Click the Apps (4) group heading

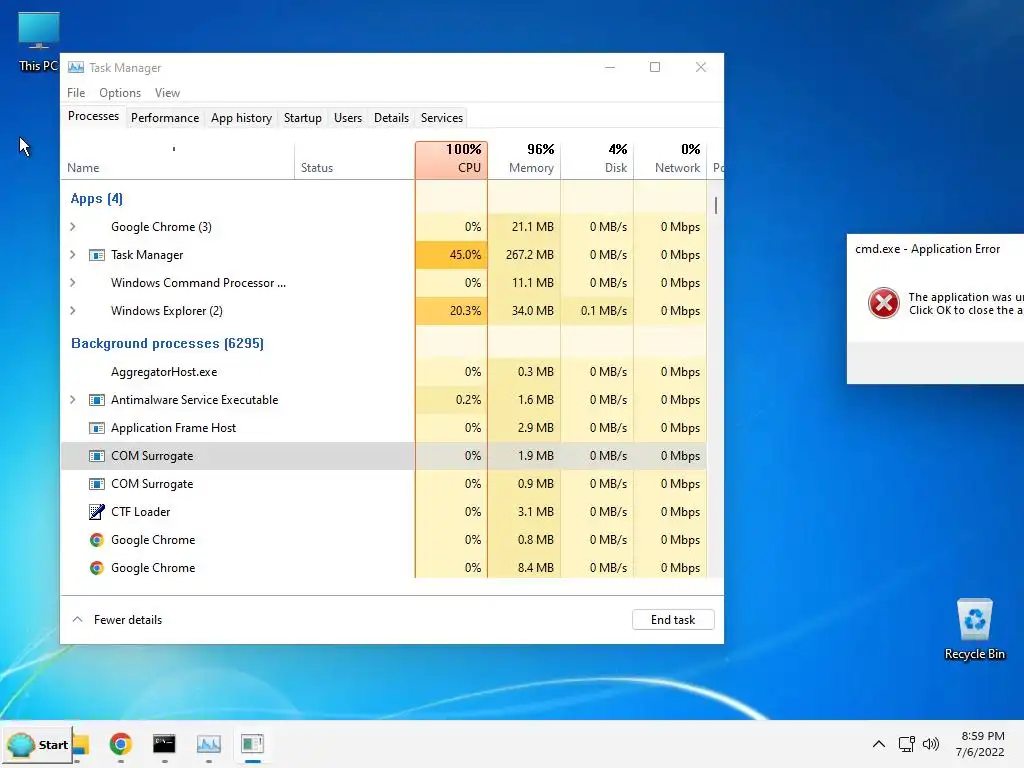[97, 199]
